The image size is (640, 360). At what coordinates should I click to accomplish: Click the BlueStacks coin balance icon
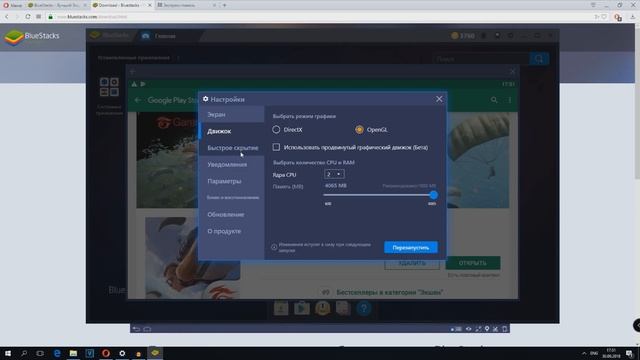coord(454,36)
